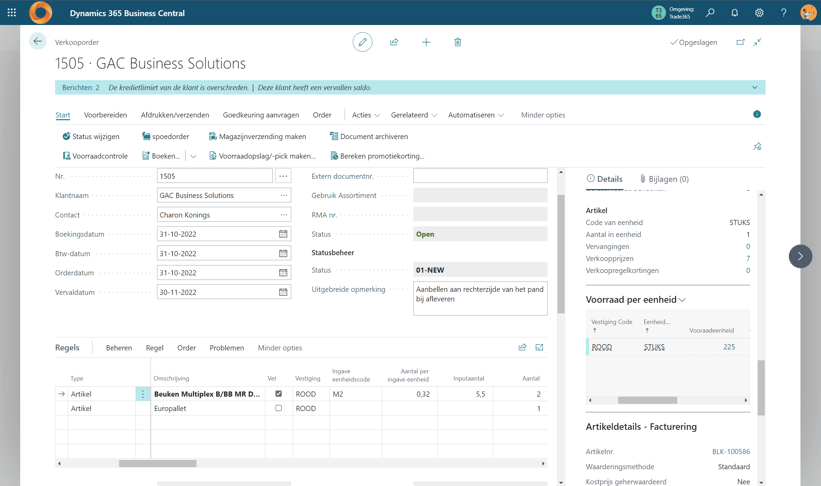Screen dimensions: 821x486
Task: Open calendar for Vervaldatum
Action: [x=283, y=292]
